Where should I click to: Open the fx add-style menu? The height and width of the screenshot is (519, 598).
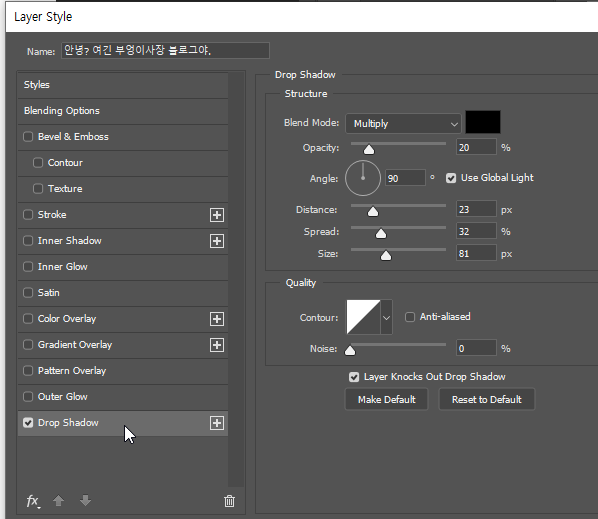tap(33, 501)
